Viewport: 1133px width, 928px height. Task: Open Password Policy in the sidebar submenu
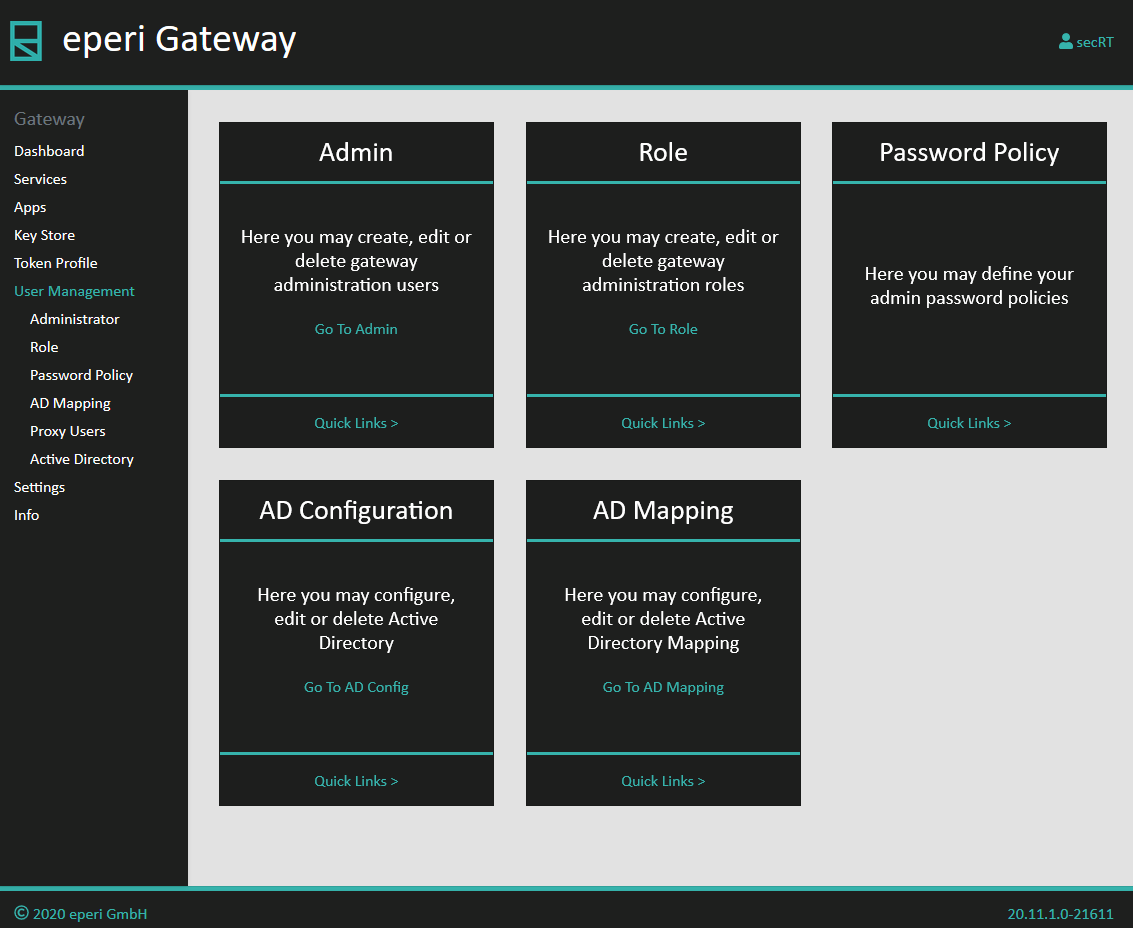pyautogui.click(x=82, y=375)
